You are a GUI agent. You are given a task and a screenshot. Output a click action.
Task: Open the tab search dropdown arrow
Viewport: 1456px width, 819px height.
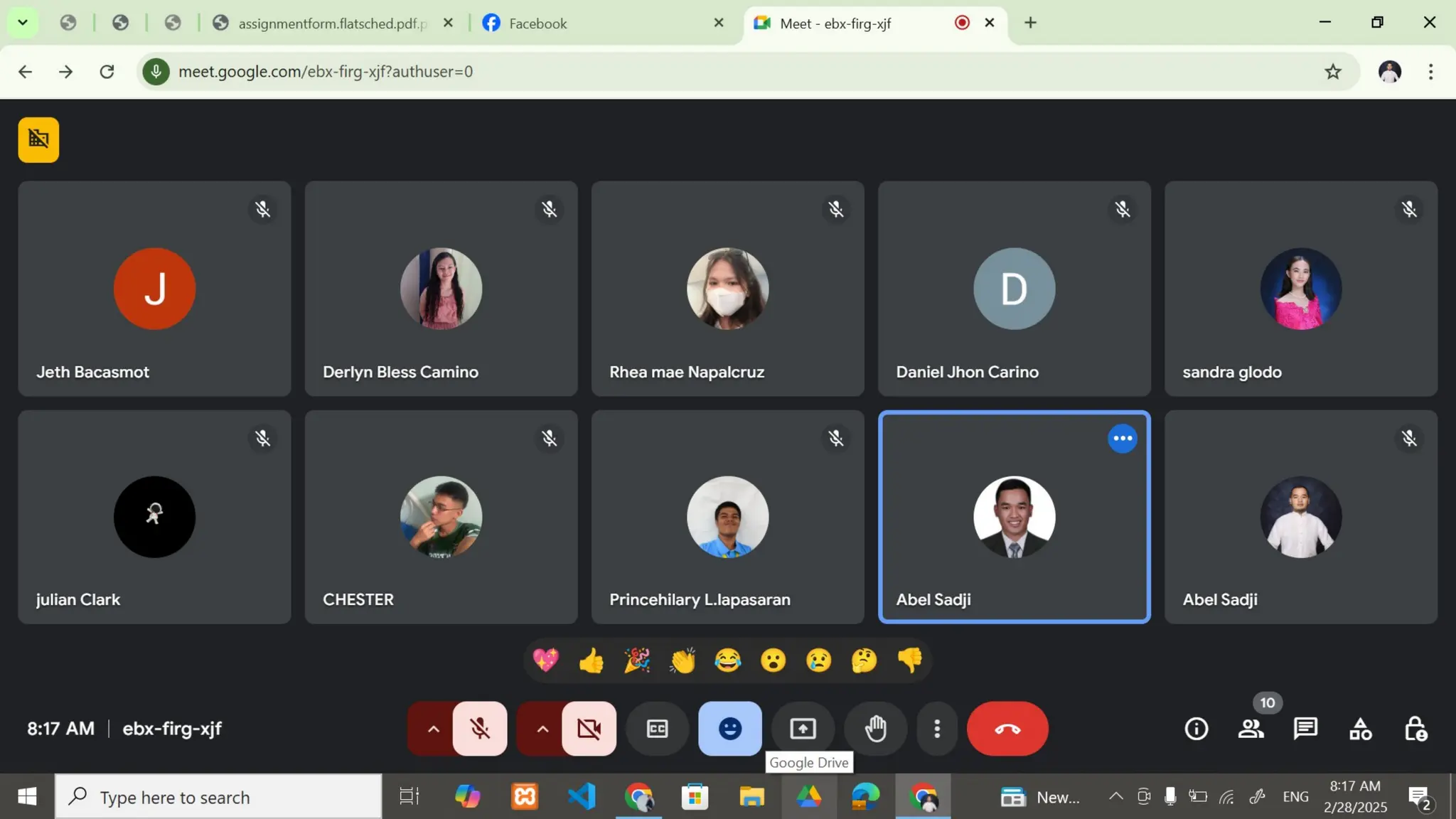point(23,23)
